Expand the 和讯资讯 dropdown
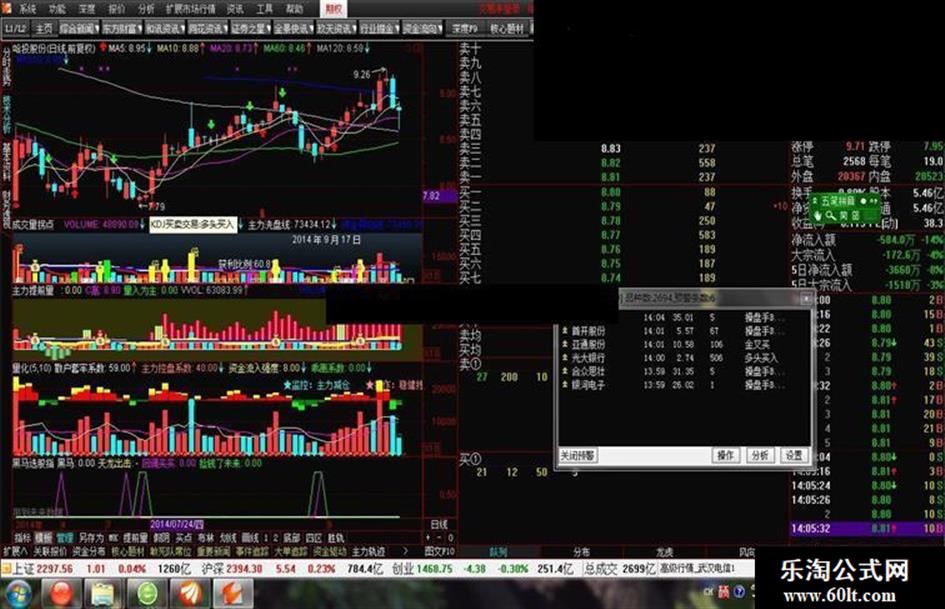Screen dimensions: 945x609 (165, 28)
